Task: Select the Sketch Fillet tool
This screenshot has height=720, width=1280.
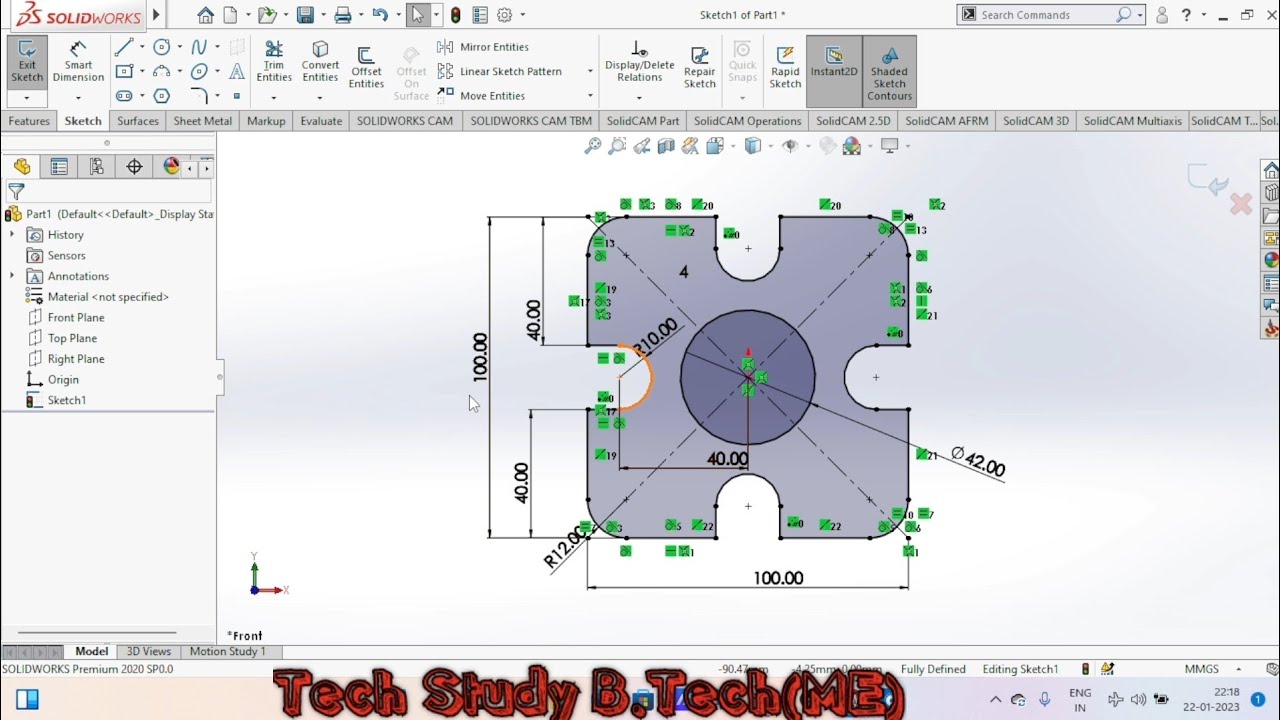Action: [199, 96]
